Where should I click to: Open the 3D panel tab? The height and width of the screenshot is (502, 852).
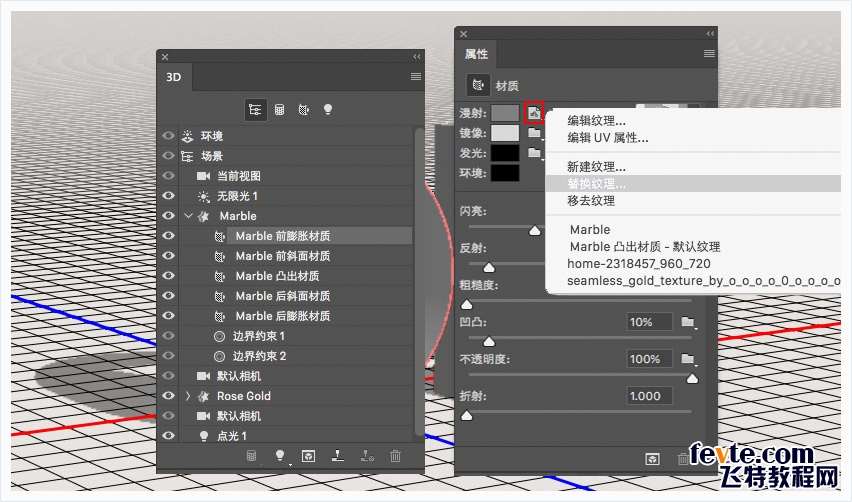tap(174, 77)
